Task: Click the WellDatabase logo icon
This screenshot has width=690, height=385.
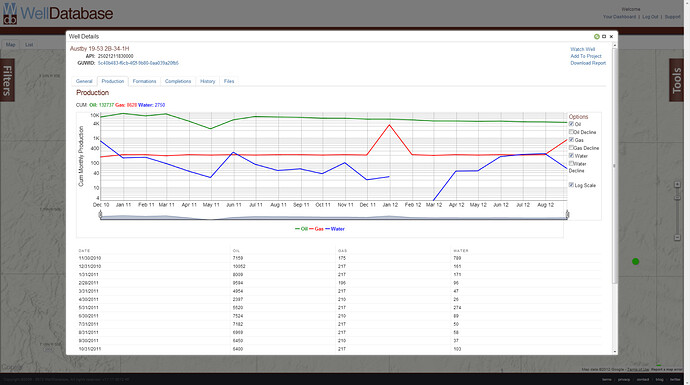Action: point(10,14)
